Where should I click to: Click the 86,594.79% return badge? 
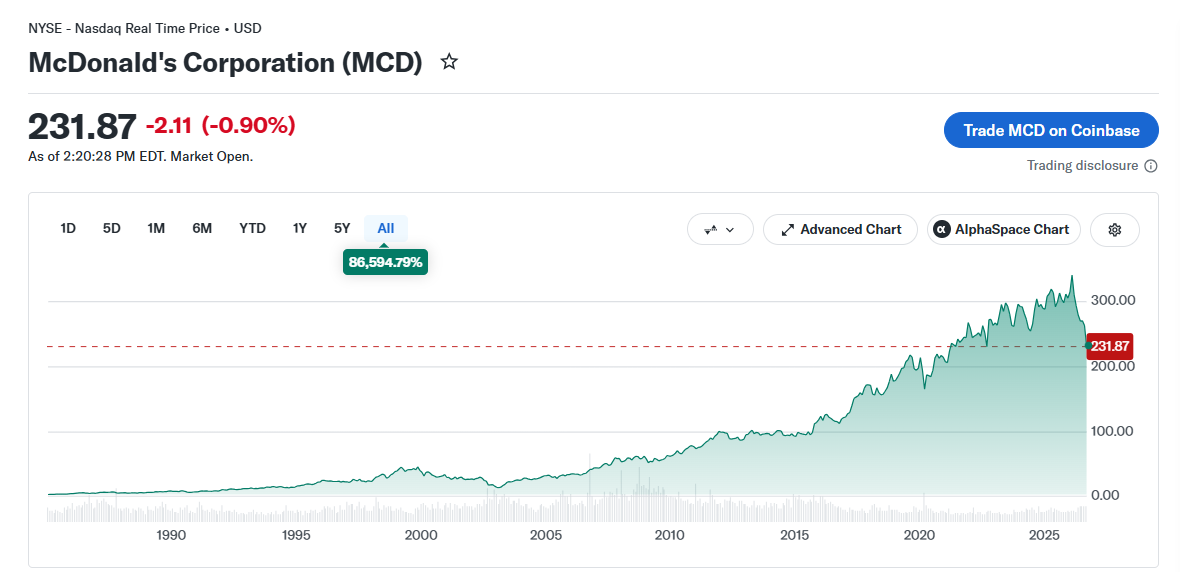385,262
